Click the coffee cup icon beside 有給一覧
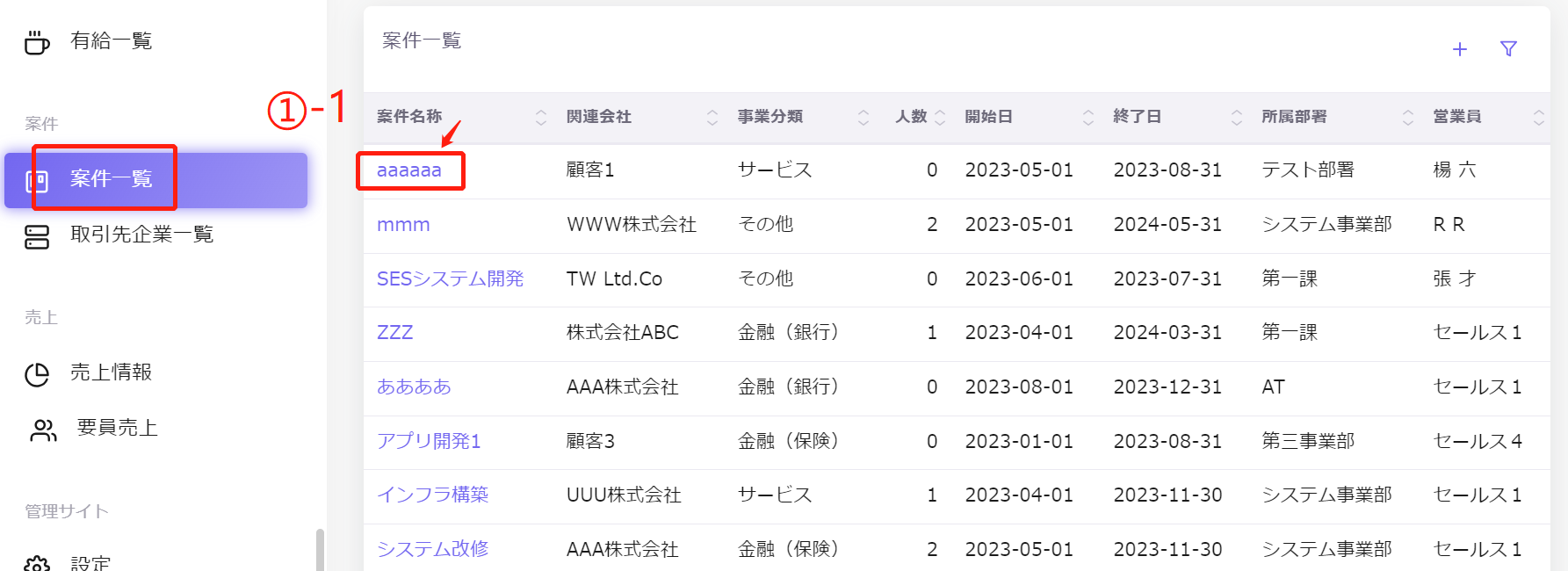 pyautogui.click(x=37, y=41)
